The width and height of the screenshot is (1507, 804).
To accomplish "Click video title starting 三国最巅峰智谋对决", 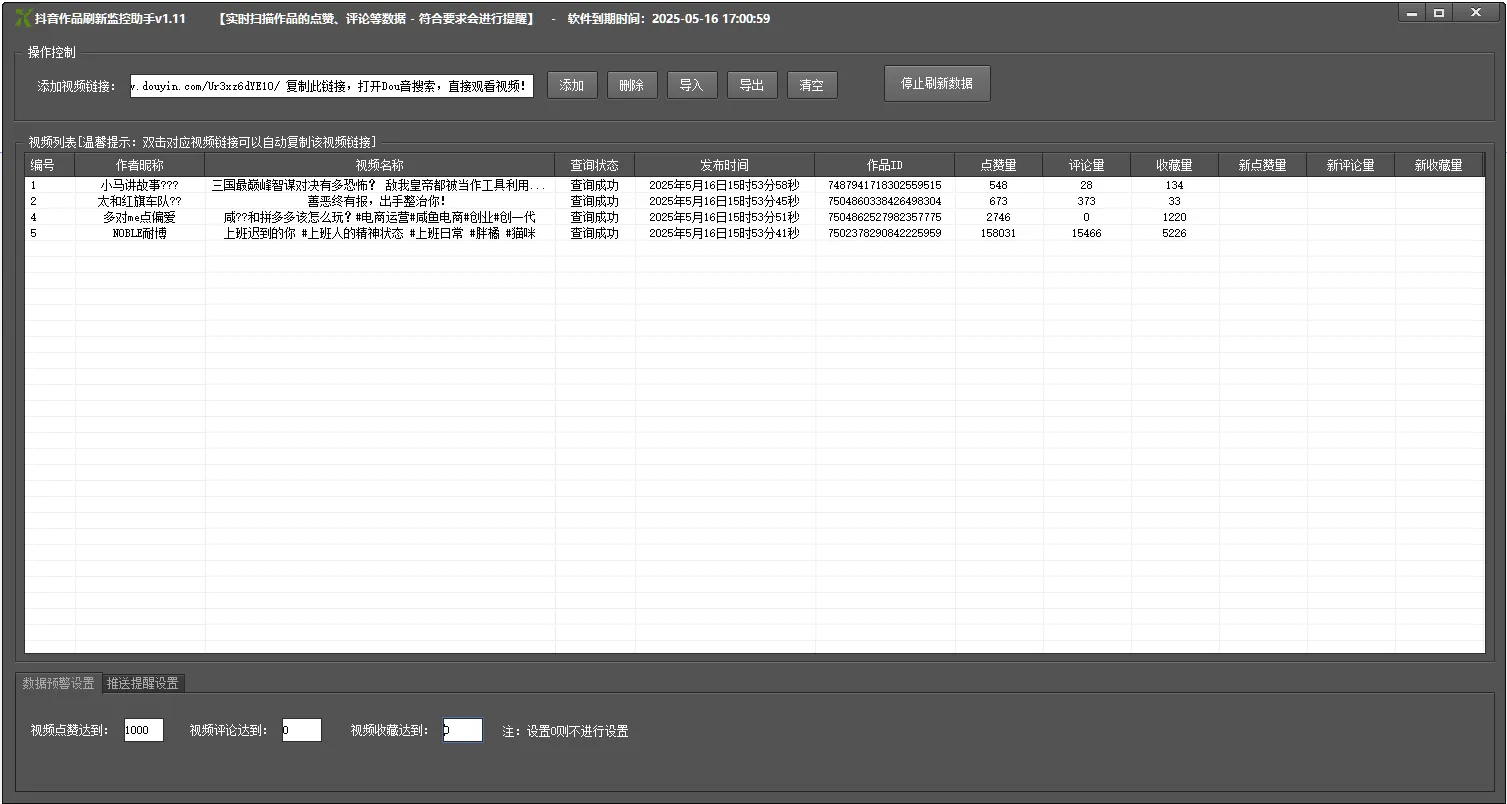I will pyautogui.click(x=380, y=185).
